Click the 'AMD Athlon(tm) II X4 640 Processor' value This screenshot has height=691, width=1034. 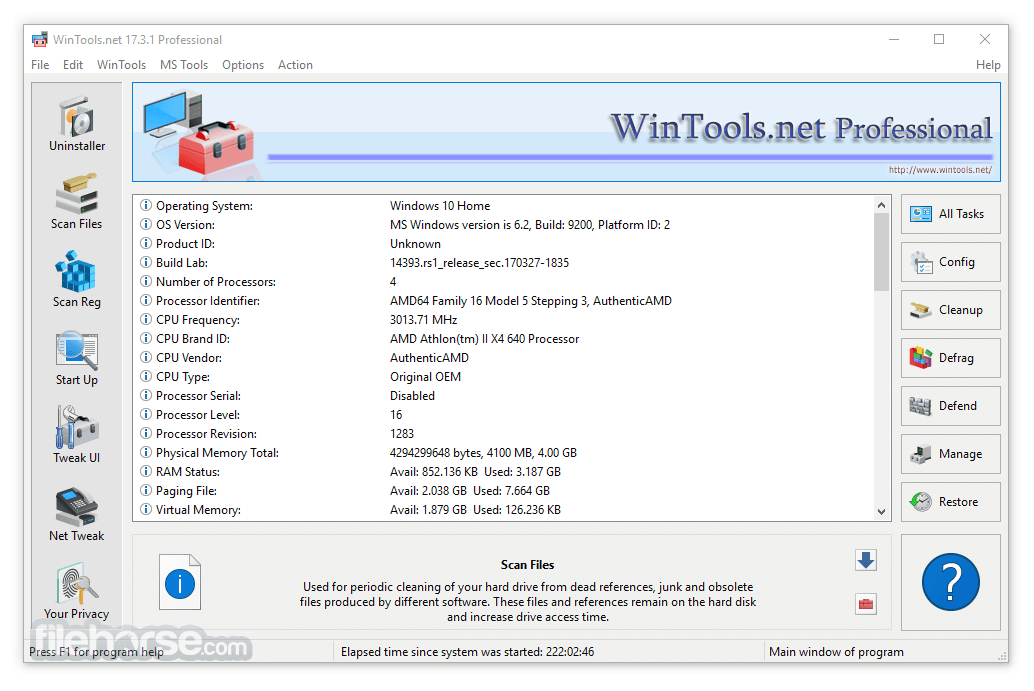tap(484, 339)
